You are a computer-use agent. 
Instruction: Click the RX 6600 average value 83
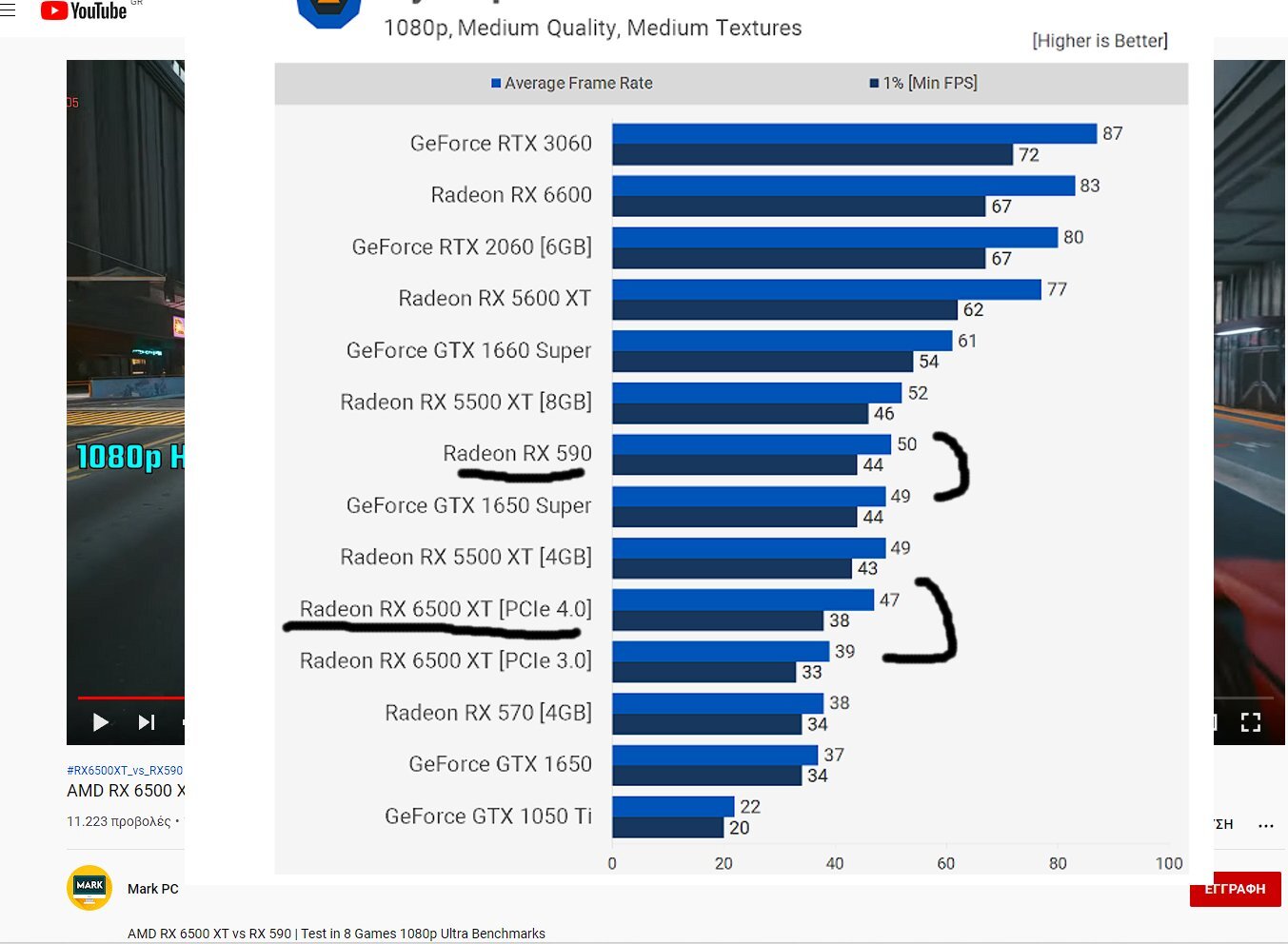pos(1090,186)
